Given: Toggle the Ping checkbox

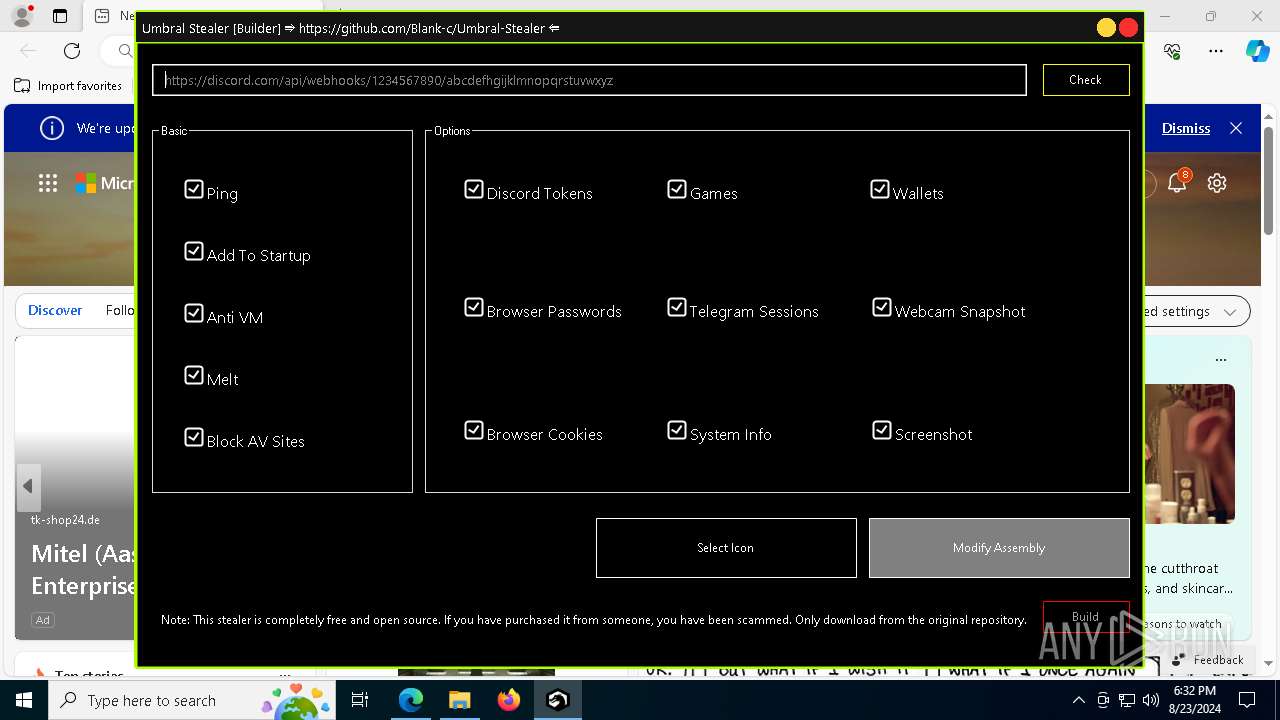Looking at the screenshot, I should point(194,190).
